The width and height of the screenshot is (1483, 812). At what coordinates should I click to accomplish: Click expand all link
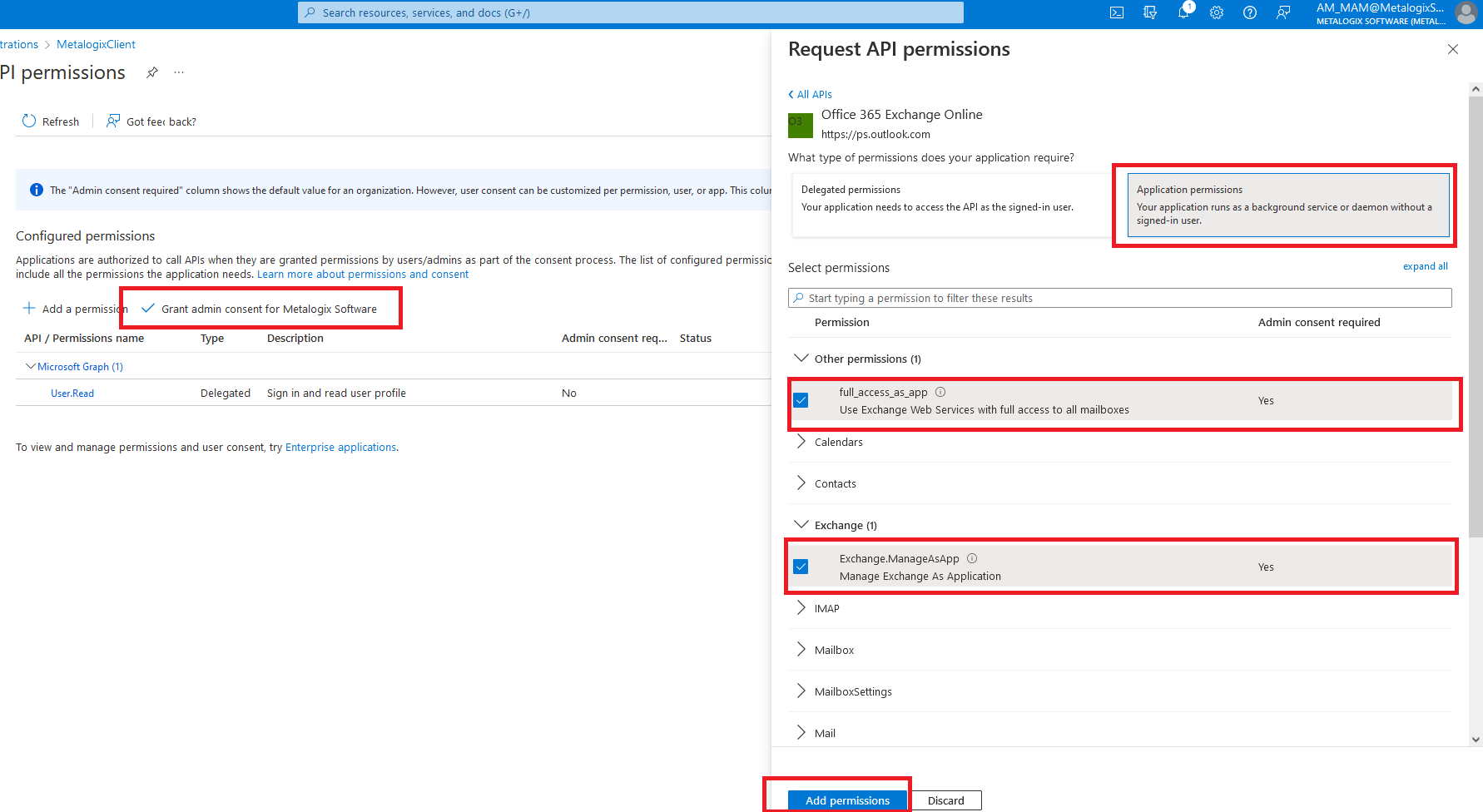tap(1426, 266)
